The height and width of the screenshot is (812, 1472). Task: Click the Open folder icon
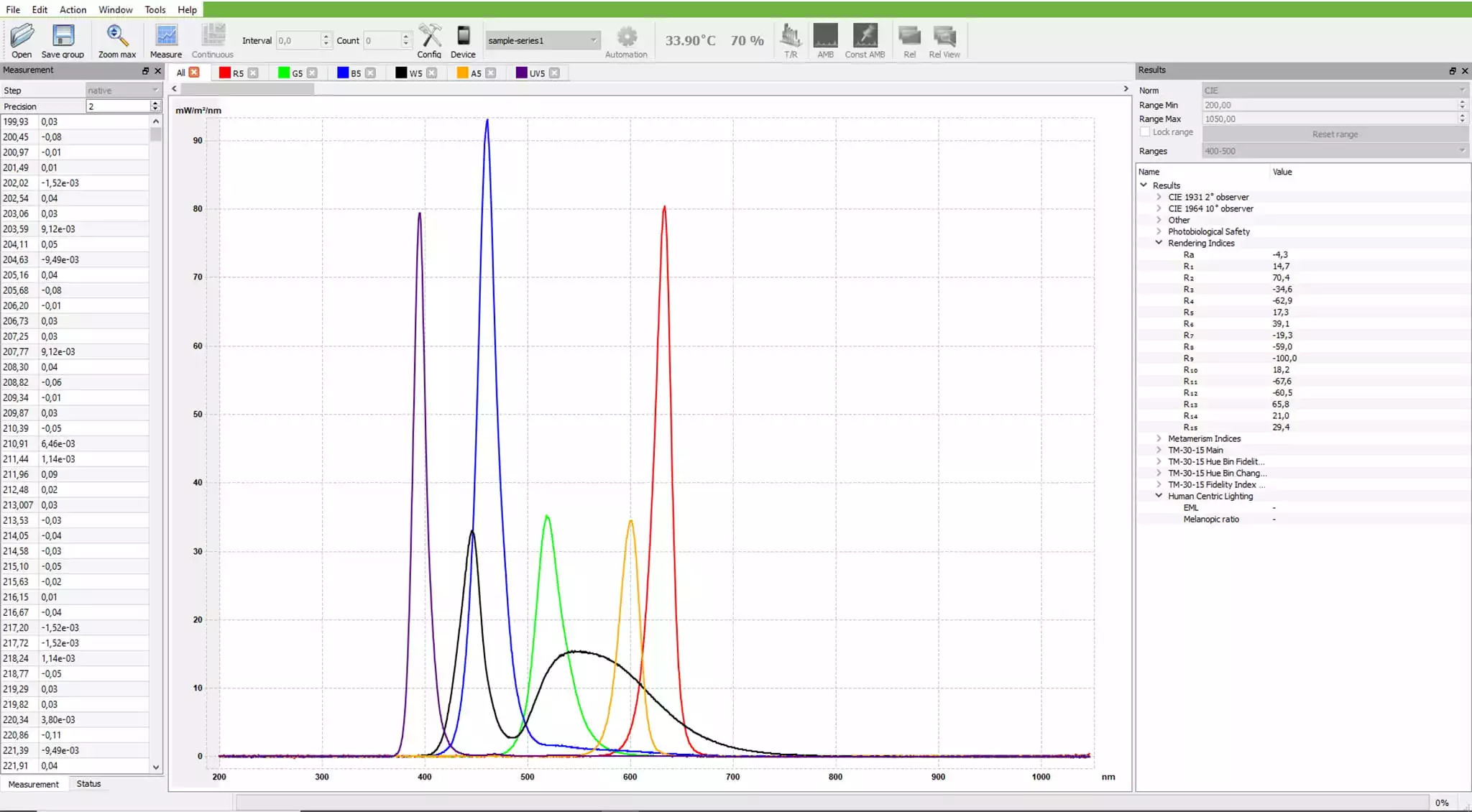22,36
